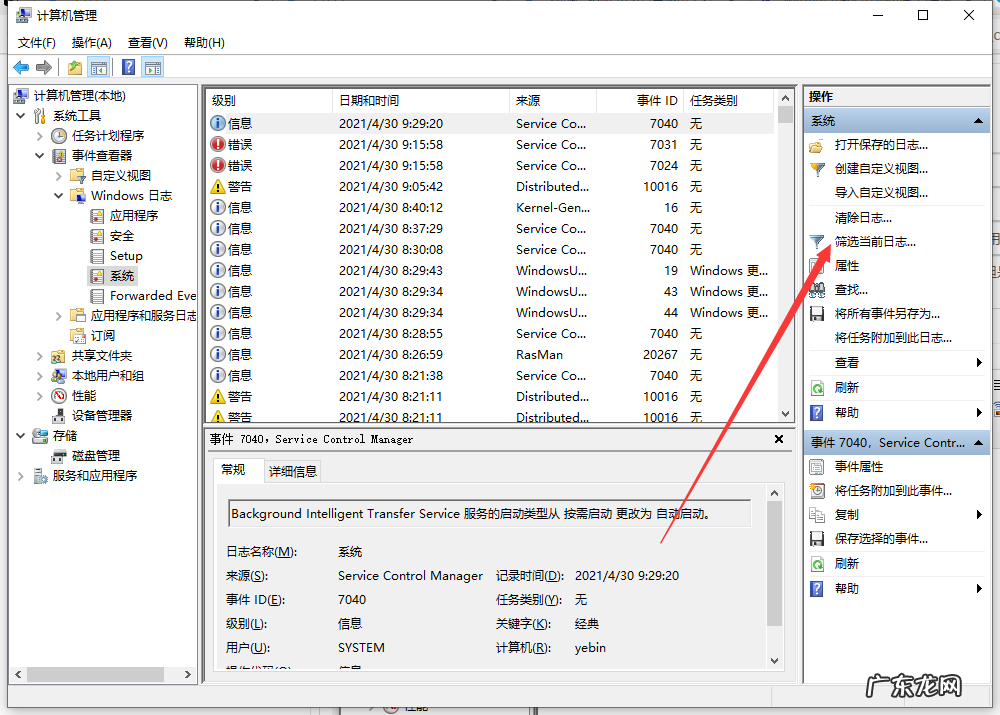The image size is (1000, 715).
Task: Toggle the Show/Hide Console Tree toolbar button
Action: 99,68
